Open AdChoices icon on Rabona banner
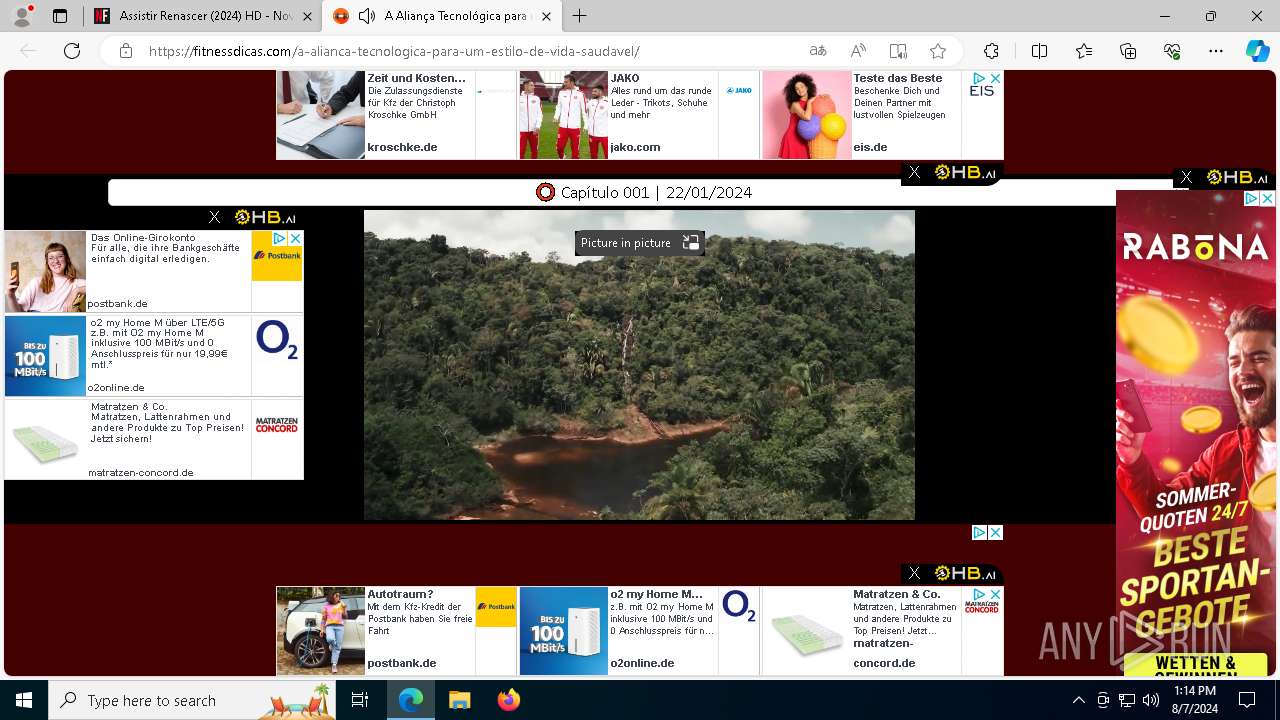The width and height of the screenshot is (1280, 720). pyautogui.click(x=1251, y=199)
